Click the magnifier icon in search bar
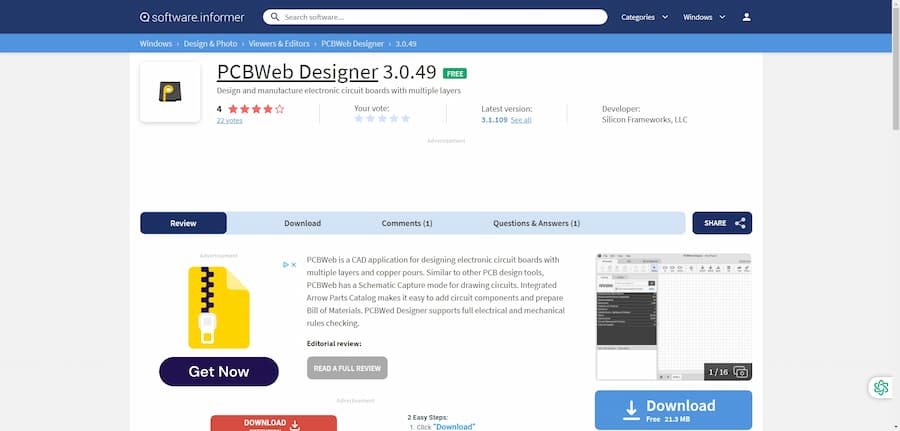Viewport: 900px width, 431px height. [x=275, y=17]
